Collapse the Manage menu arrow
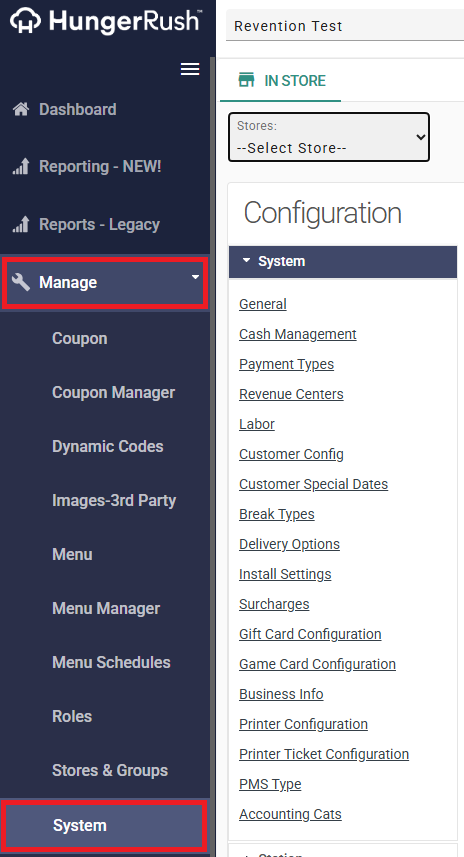 (x=195, y=278)
